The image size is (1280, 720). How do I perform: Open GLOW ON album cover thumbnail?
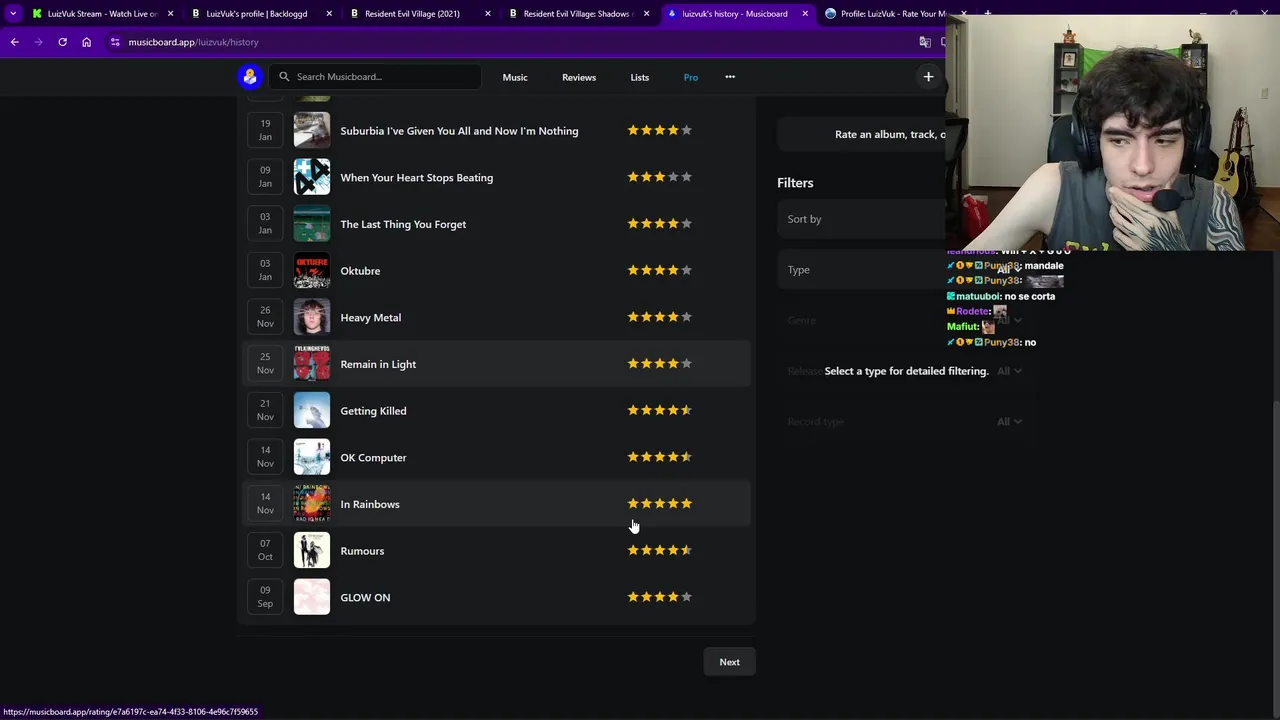point(312,597)
